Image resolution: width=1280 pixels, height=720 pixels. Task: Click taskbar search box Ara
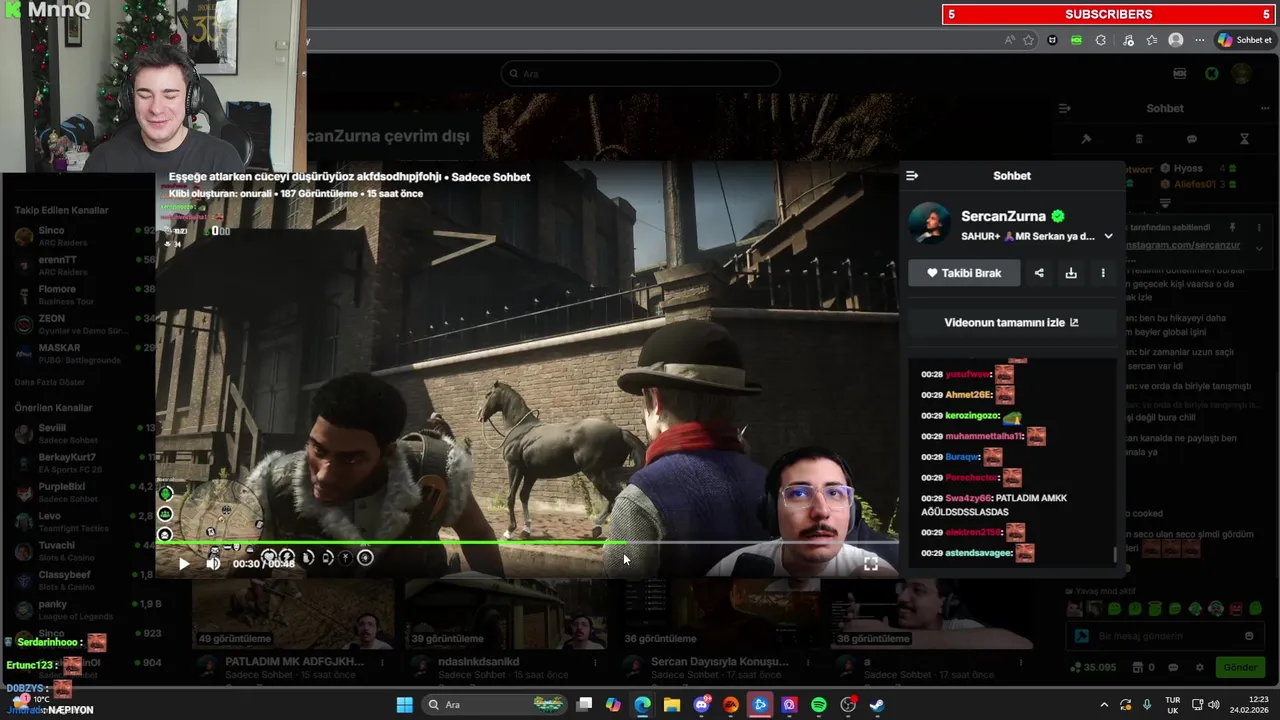[492, 705]
